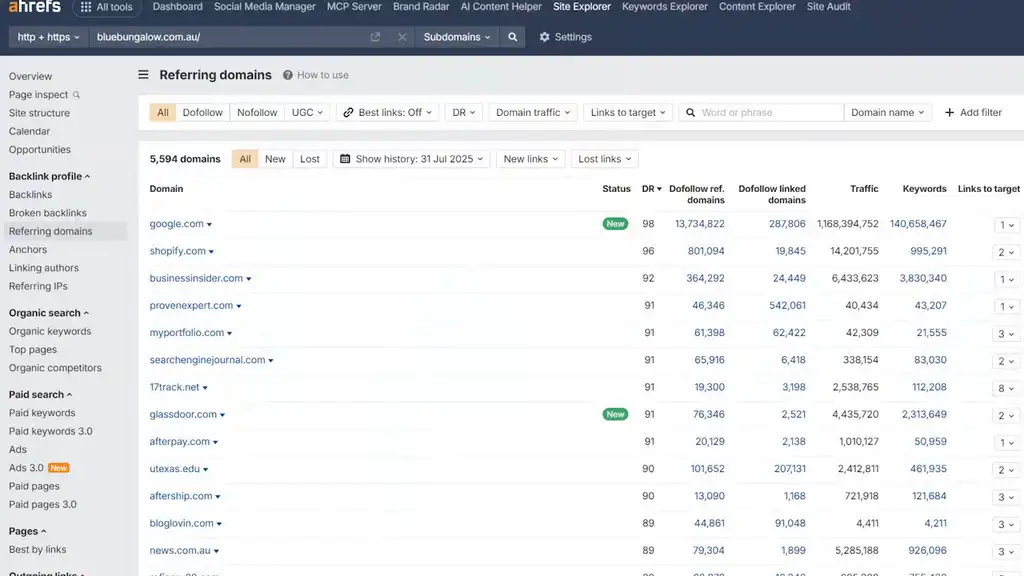Expand links to target for shopify.com row
Screen dimensions: 1024x576
pyautogui.click(x=1006, y=252)
